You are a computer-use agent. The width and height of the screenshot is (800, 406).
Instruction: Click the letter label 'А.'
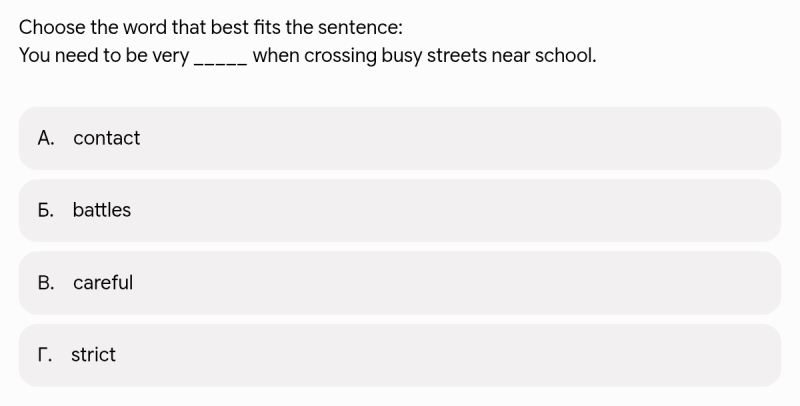point(46,138)
